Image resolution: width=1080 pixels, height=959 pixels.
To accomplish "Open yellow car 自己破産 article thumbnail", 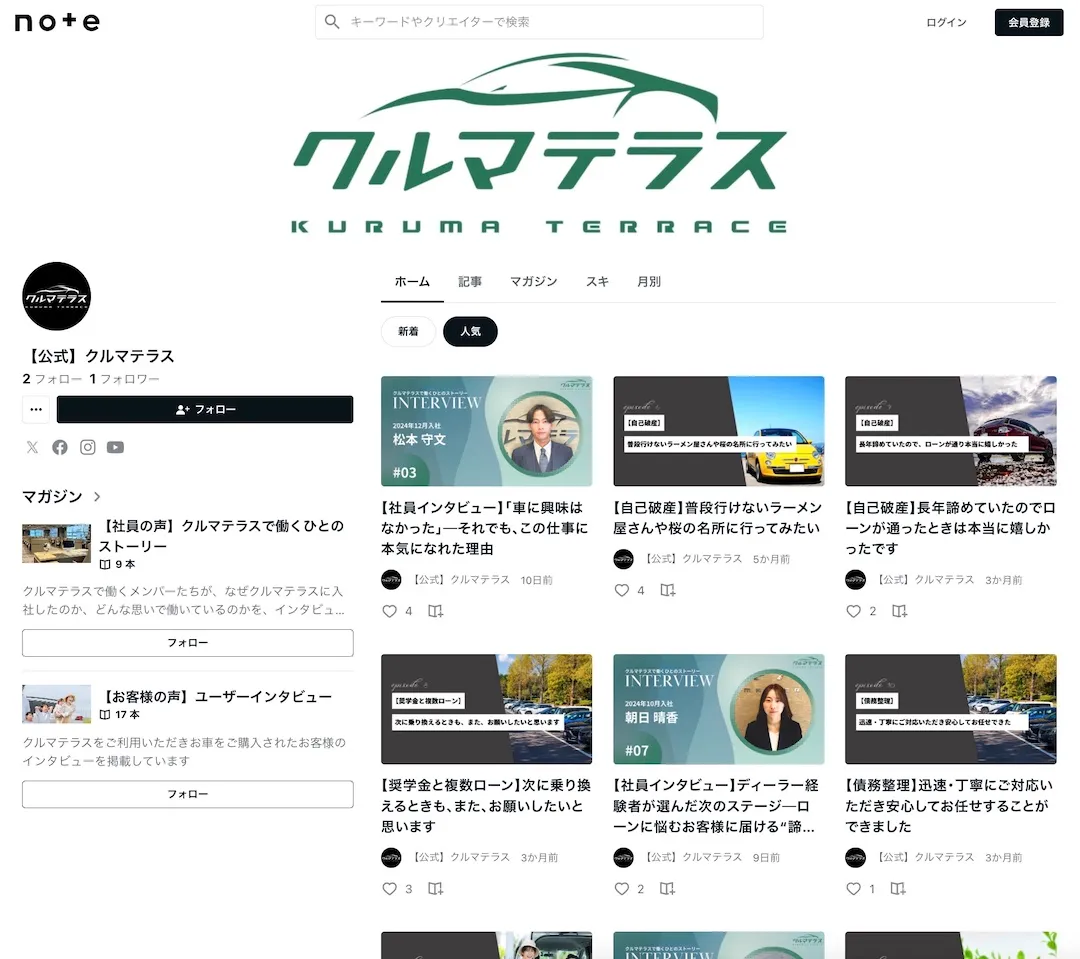I will pos(719,431).
